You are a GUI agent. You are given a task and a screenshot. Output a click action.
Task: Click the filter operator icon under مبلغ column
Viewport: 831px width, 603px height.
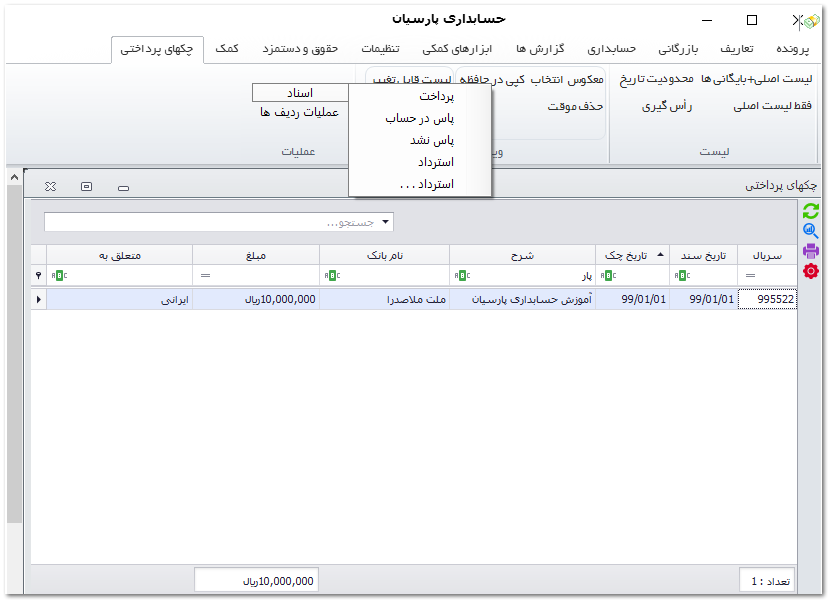(205, 276)
